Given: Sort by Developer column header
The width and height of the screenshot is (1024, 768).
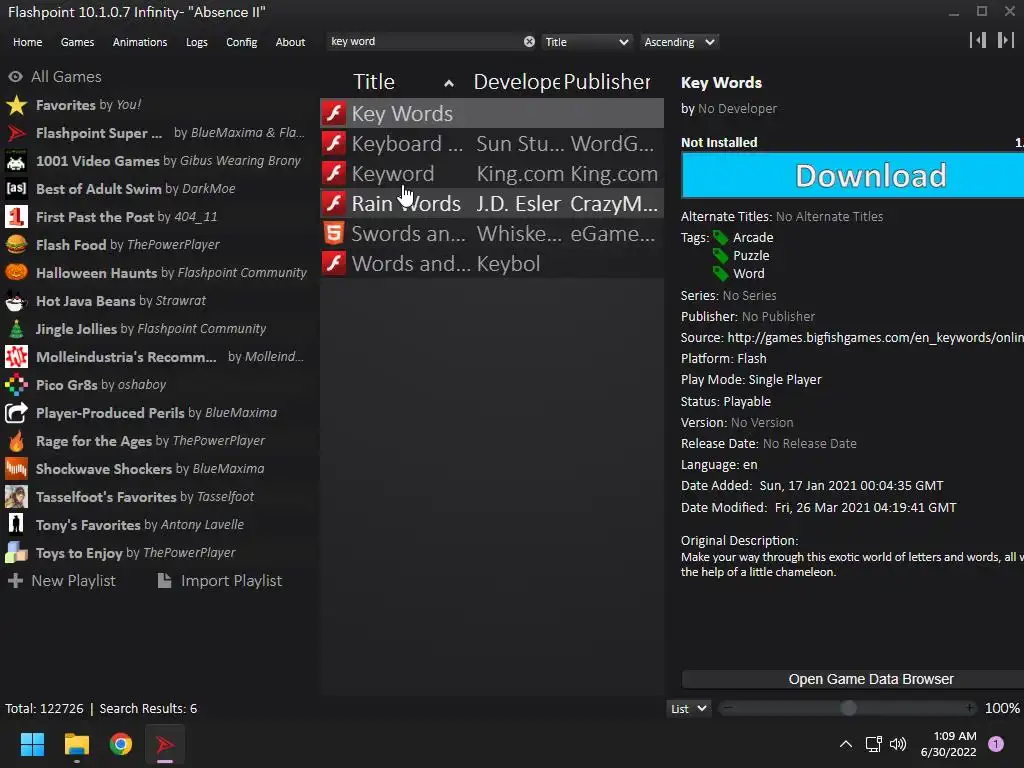Looking at the screenshot, I should [x=516, y=82].
